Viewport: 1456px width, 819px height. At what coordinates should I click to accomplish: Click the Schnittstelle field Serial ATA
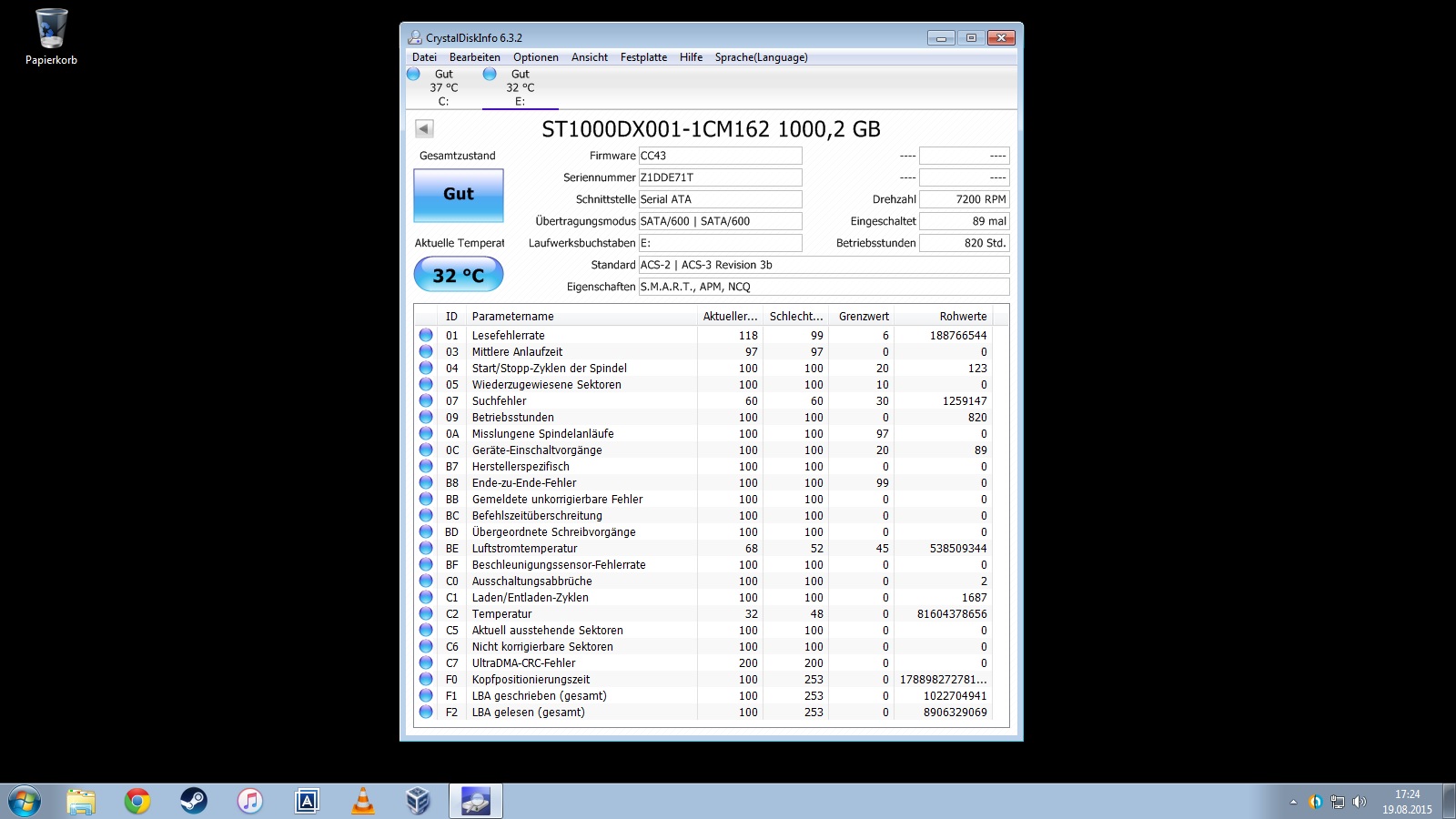[720, 199]
